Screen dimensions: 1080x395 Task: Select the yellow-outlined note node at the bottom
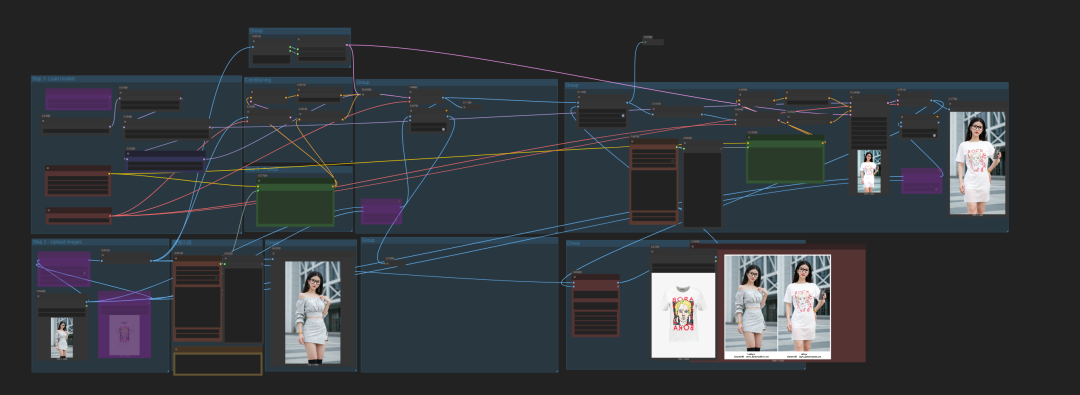click(218, 363)
